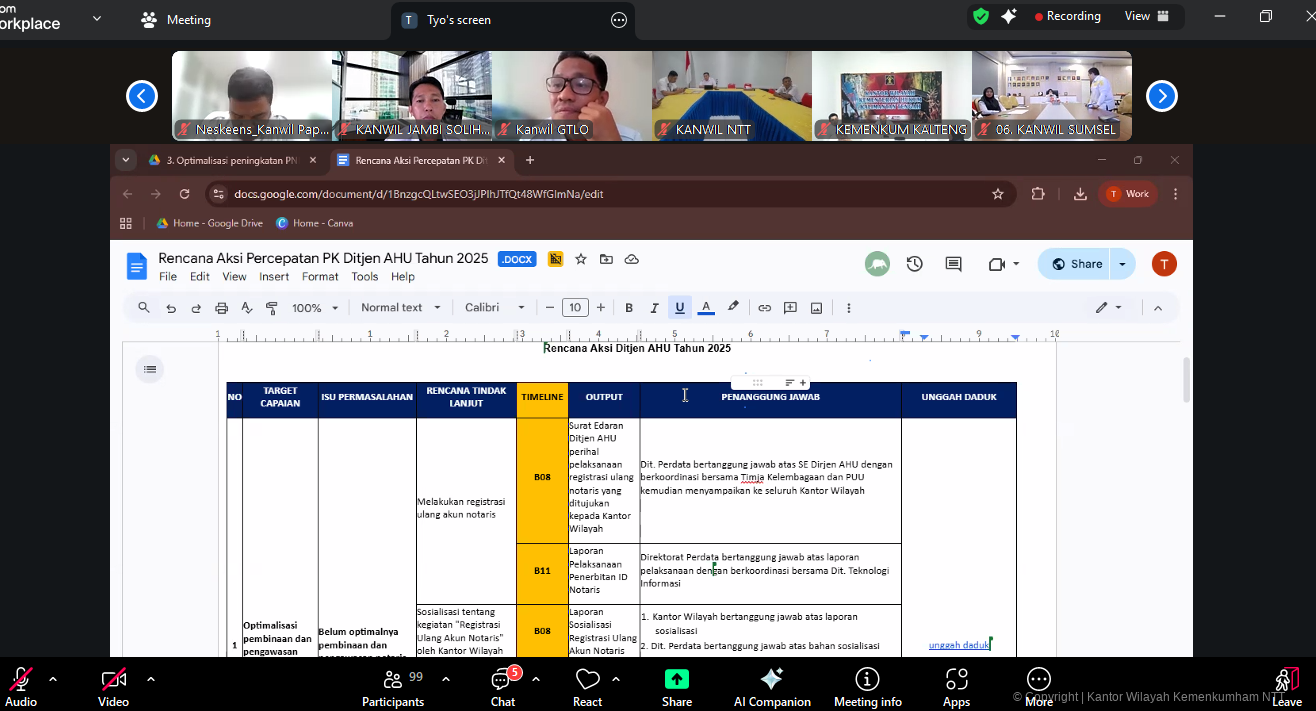
Task: Open the Help menu
Action: point(403,277)
